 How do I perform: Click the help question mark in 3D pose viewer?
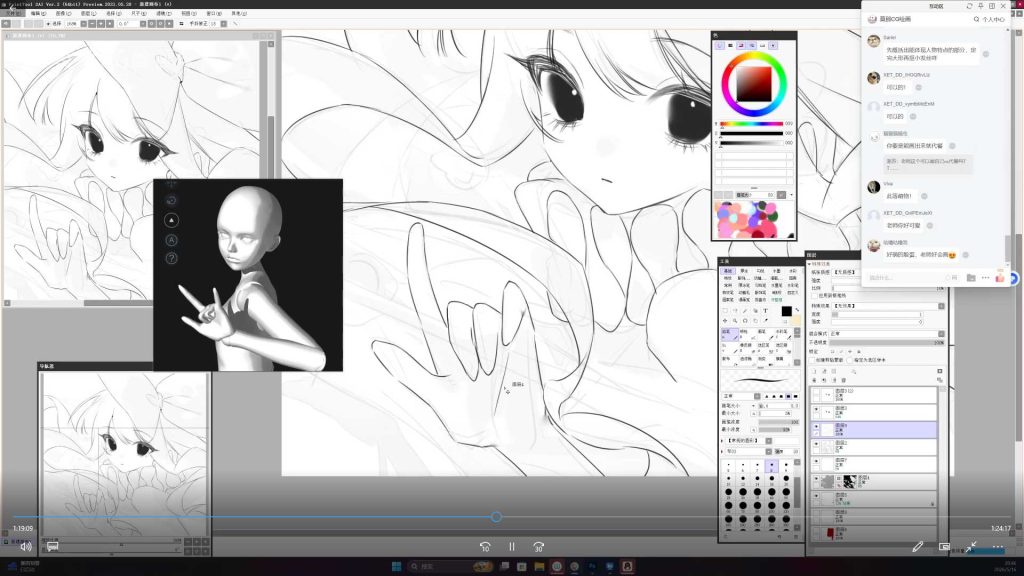[x=171, y=258]
